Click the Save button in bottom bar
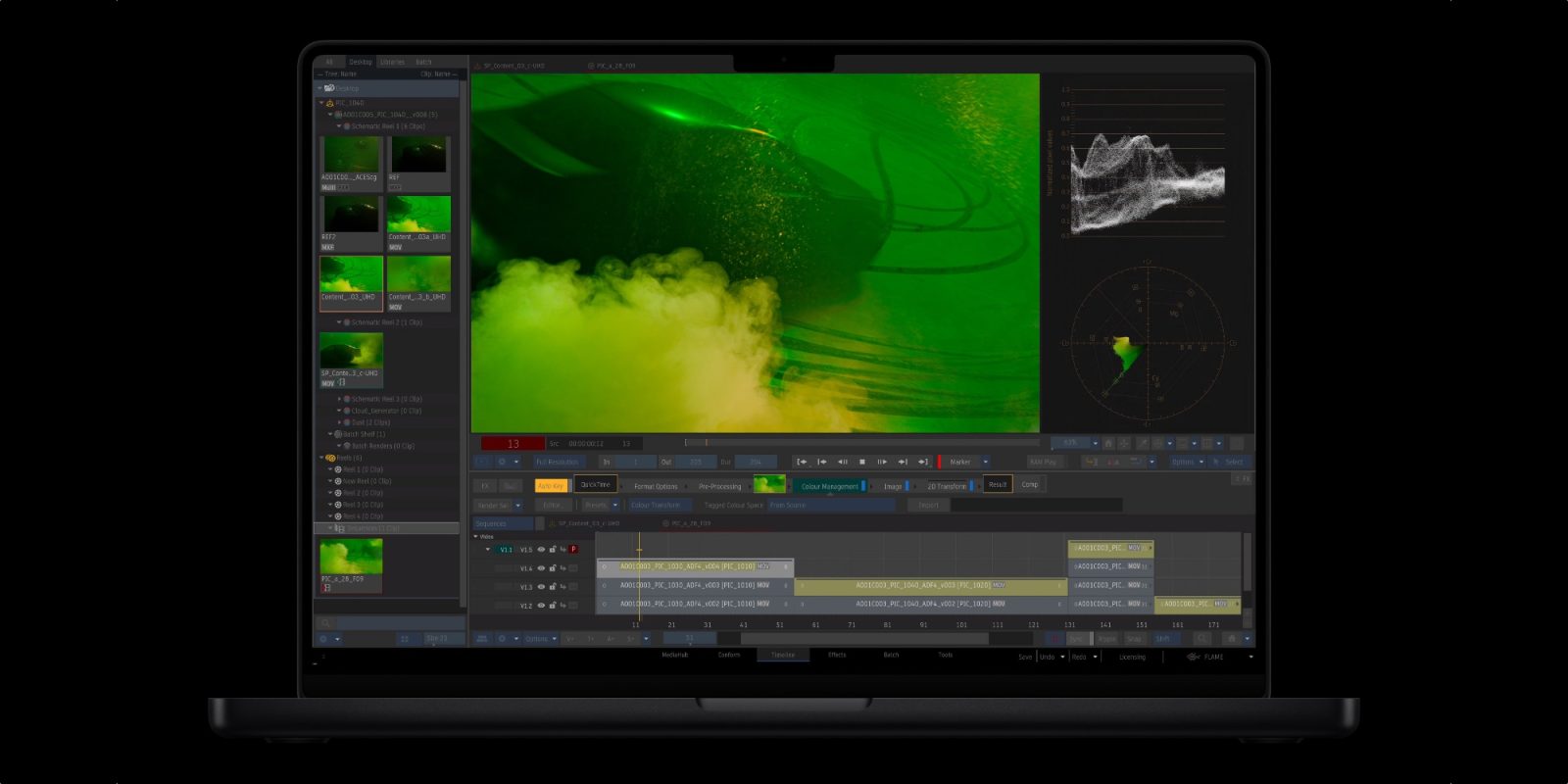The width and height of the screenshot is (1568, 784). 1024,657
